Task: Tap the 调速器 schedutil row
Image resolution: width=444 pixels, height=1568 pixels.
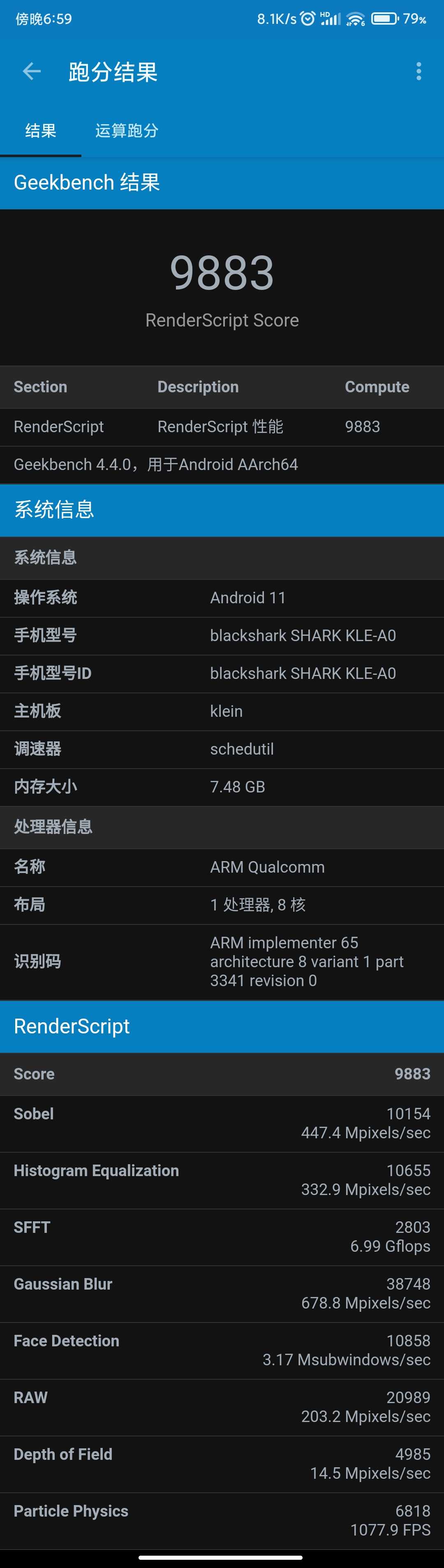Action: [x=222, y=749]
